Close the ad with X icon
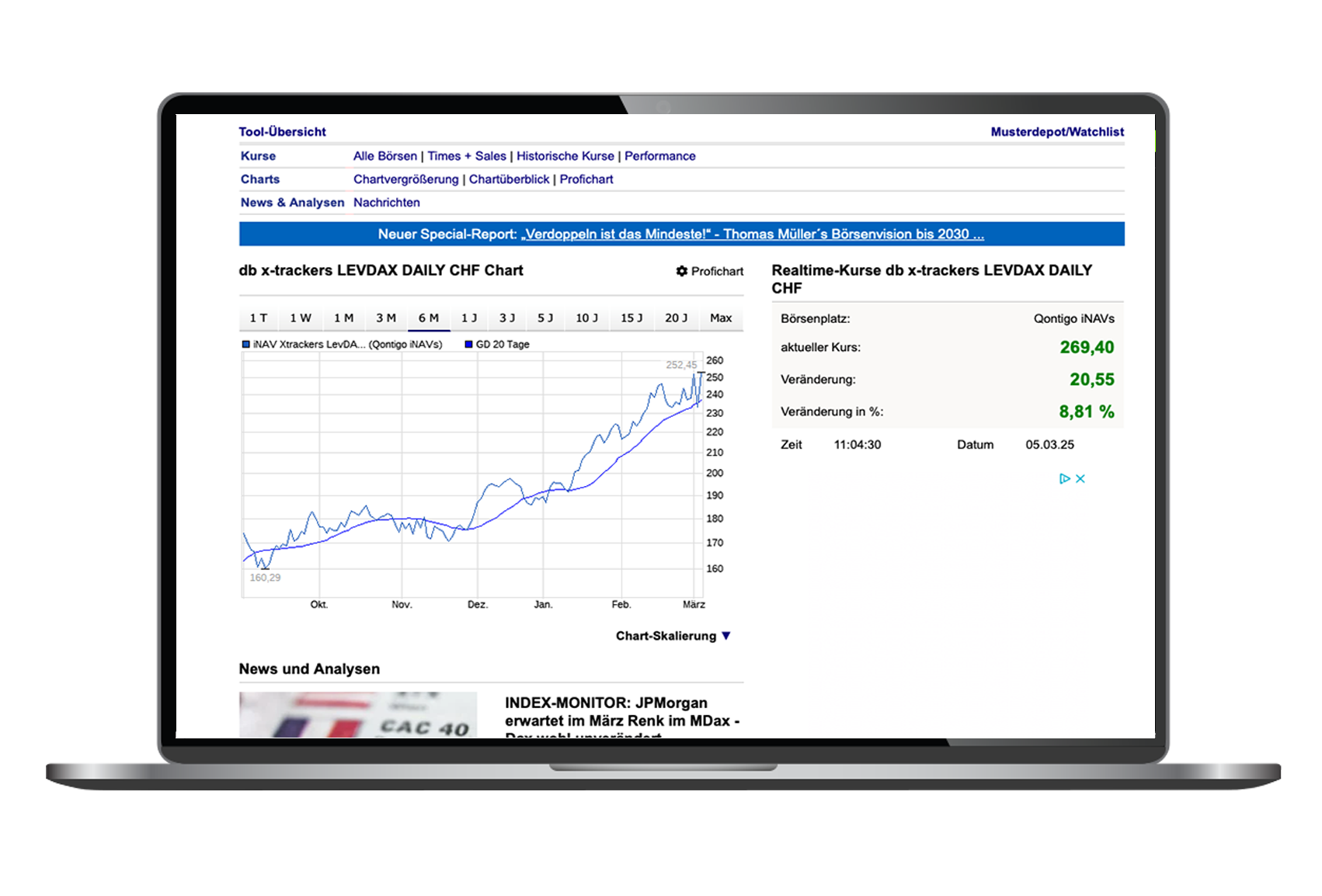This screenshot has height=896, width=1322. (1080, 479)
